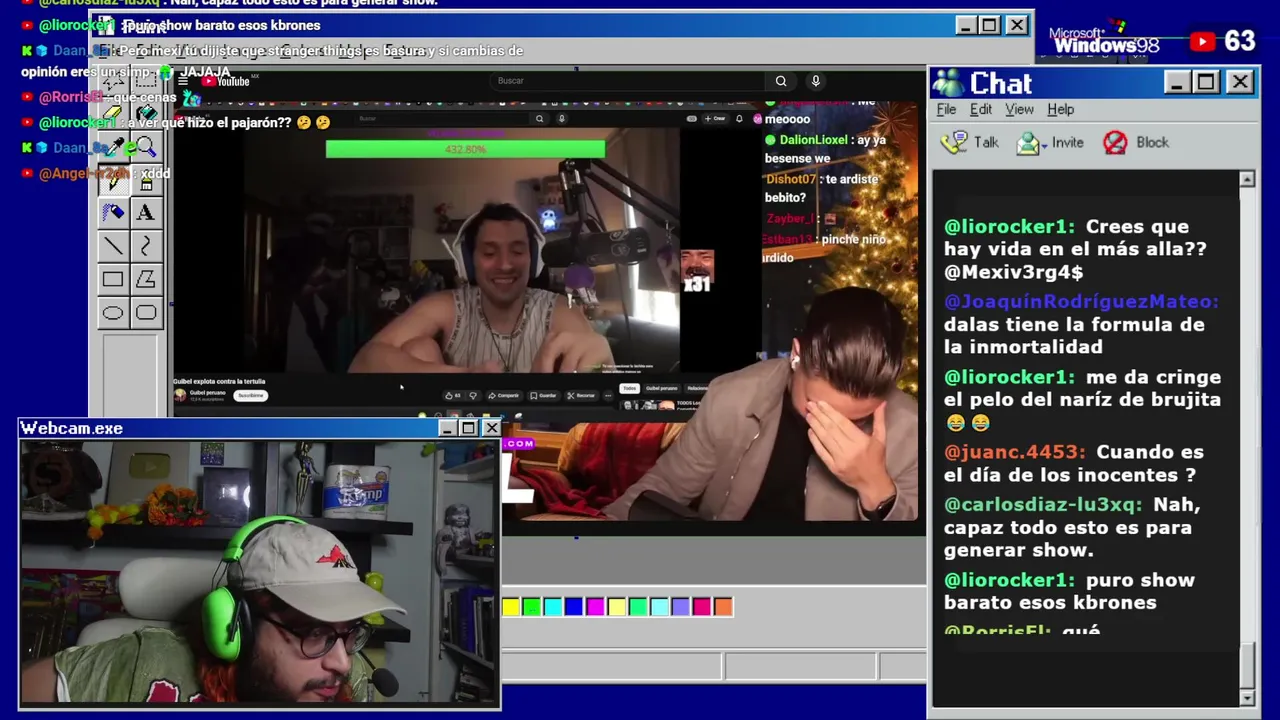Pick the magenta color swatch
The height and width of the screenshot is (720, 1280).
595,606
